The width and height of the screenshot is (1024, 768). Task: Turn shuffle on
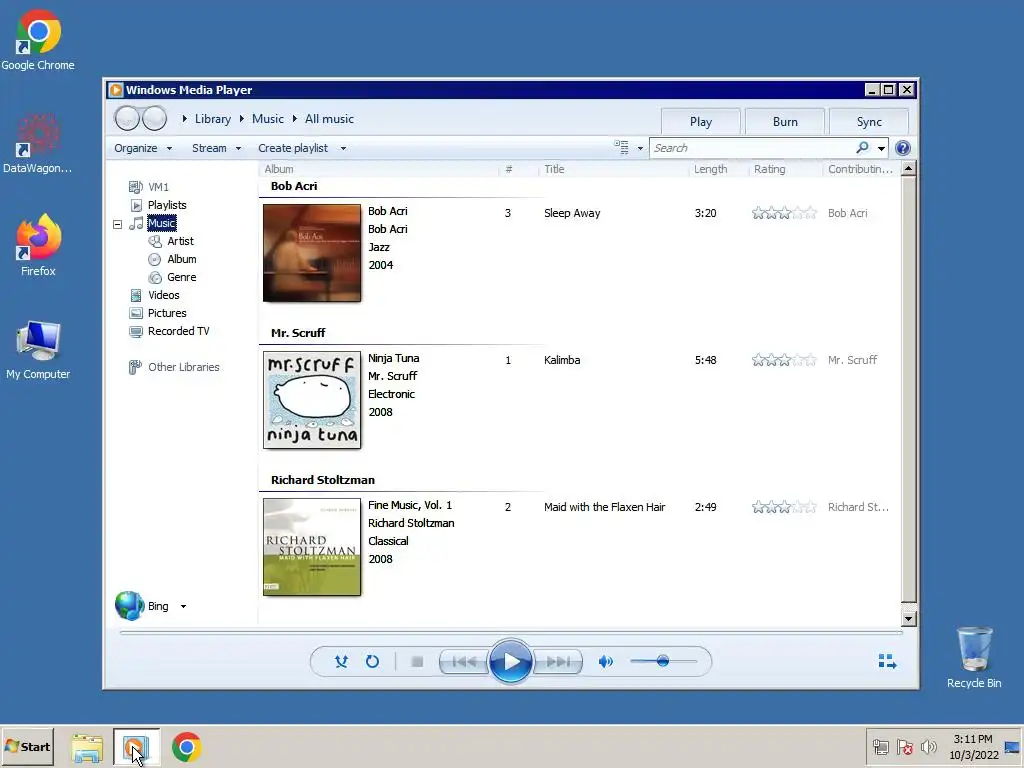tap(341, 662)
